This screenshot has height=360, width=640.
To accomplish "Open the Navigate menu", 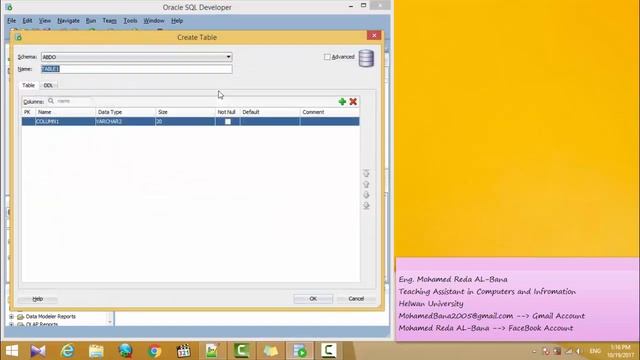I will [x=68, y=20].
